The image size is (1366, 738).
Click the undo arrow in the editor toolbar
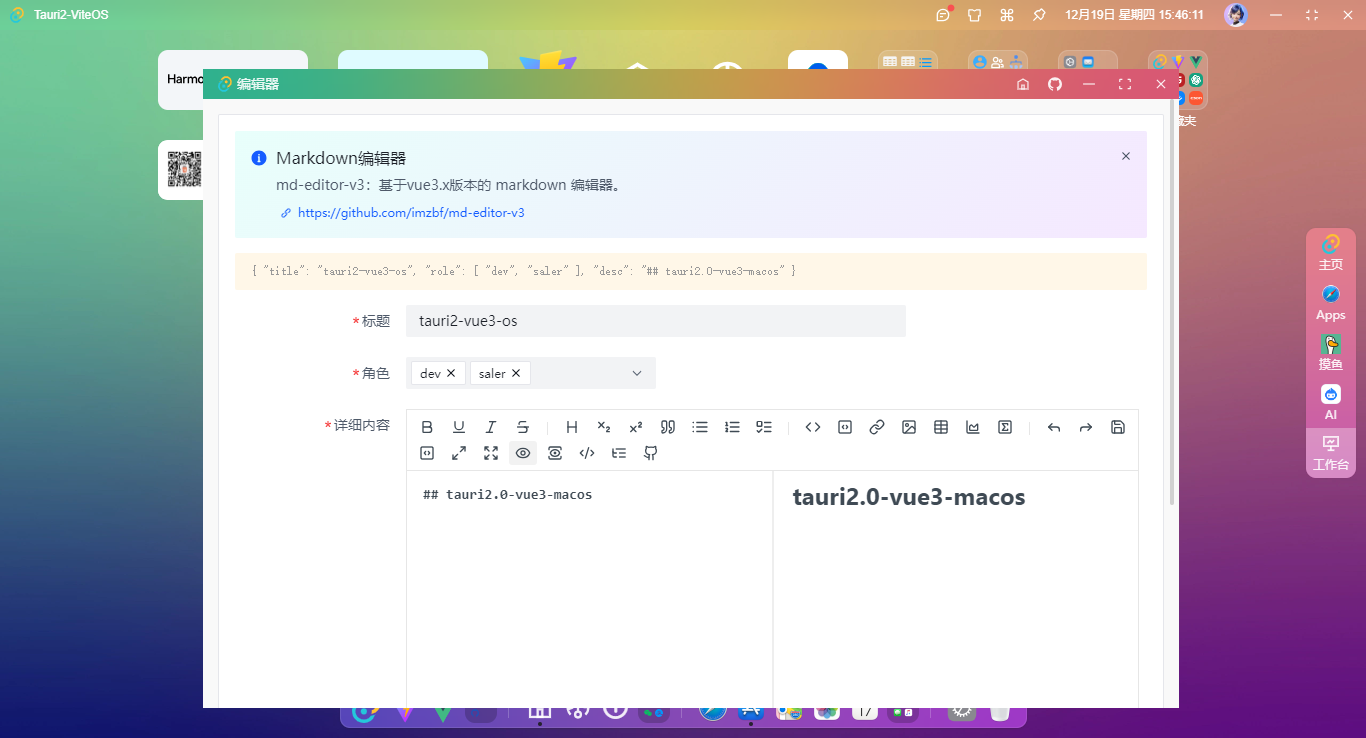[1054, 427]
